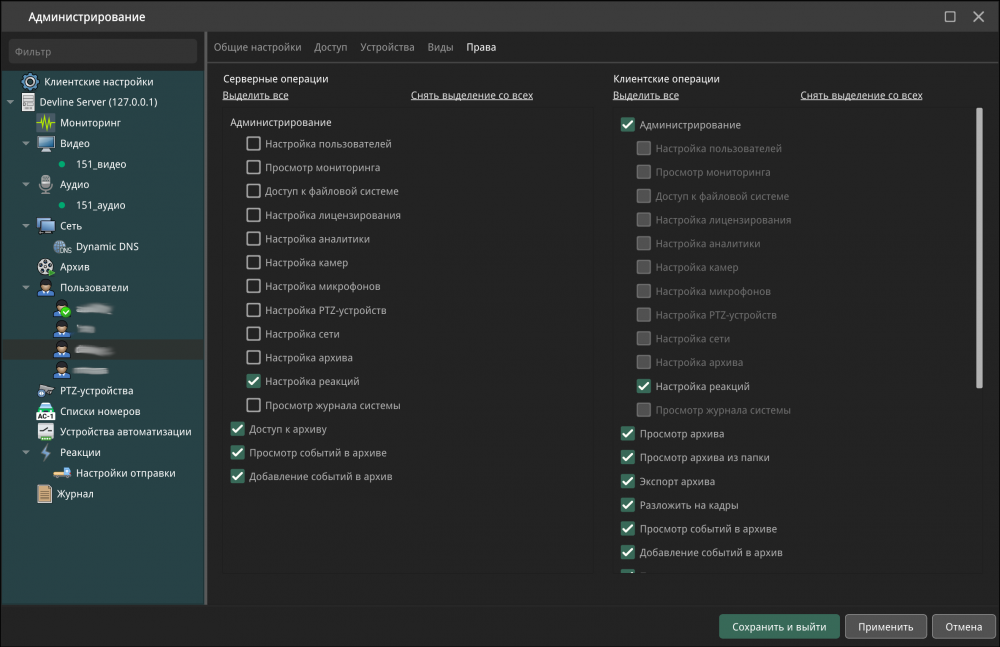Click Снять выделение со всех for server operations

pos(472,95)
